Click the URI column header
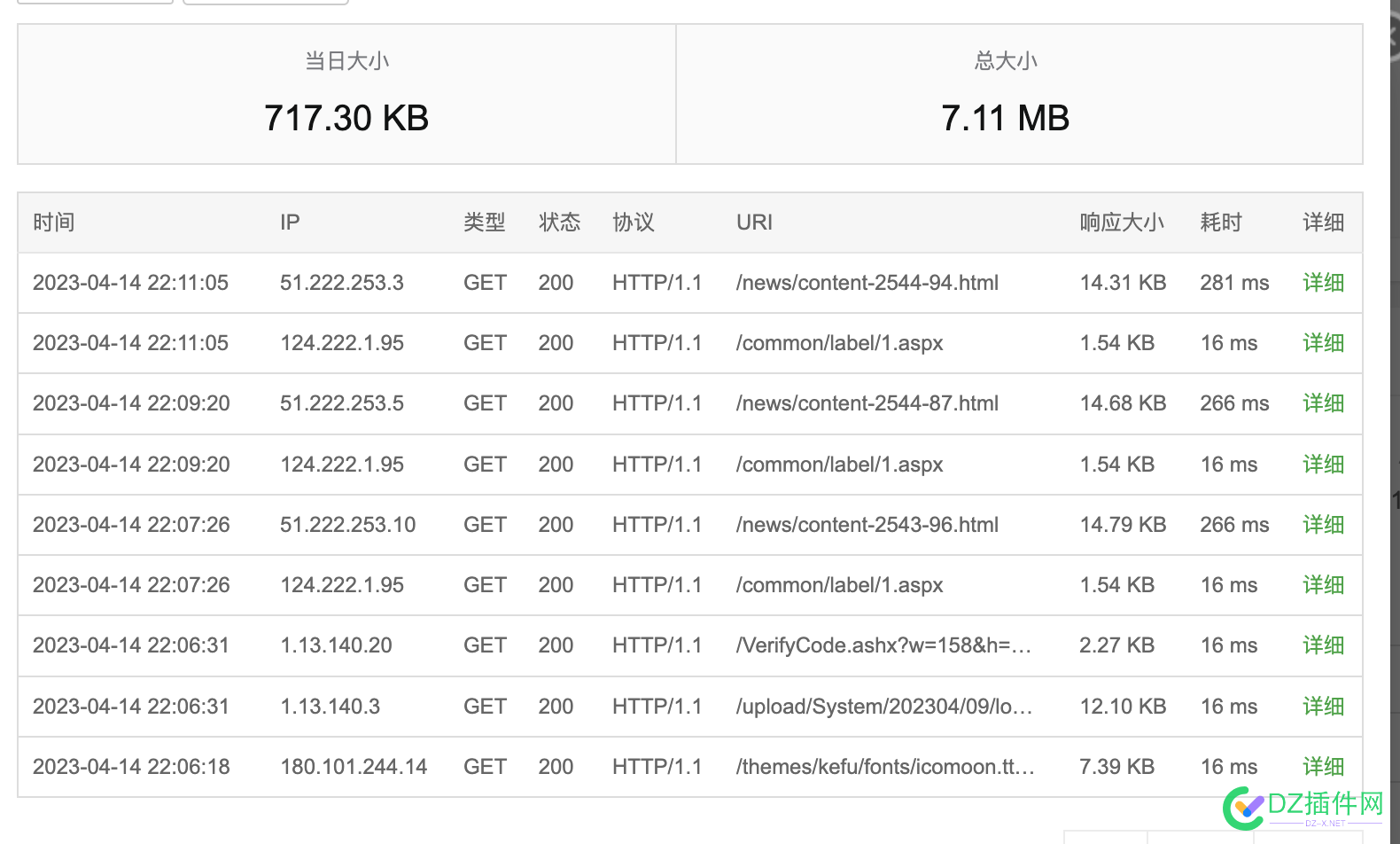Image resolution: width=1400 pixels, height=844 pixels. point(754,223)
